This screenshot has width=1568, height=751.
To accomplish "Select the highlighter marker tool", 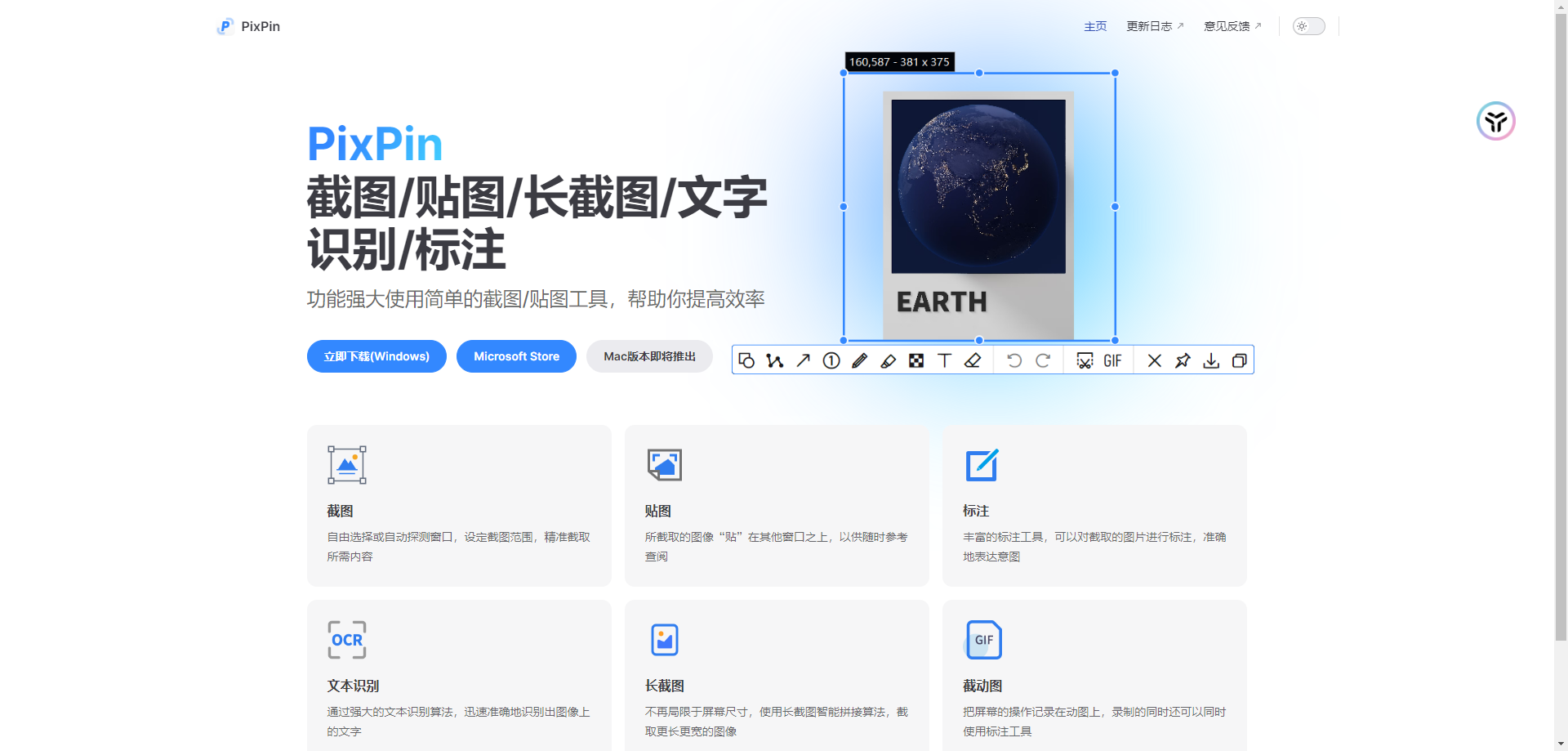I will [x=888, y=360].
